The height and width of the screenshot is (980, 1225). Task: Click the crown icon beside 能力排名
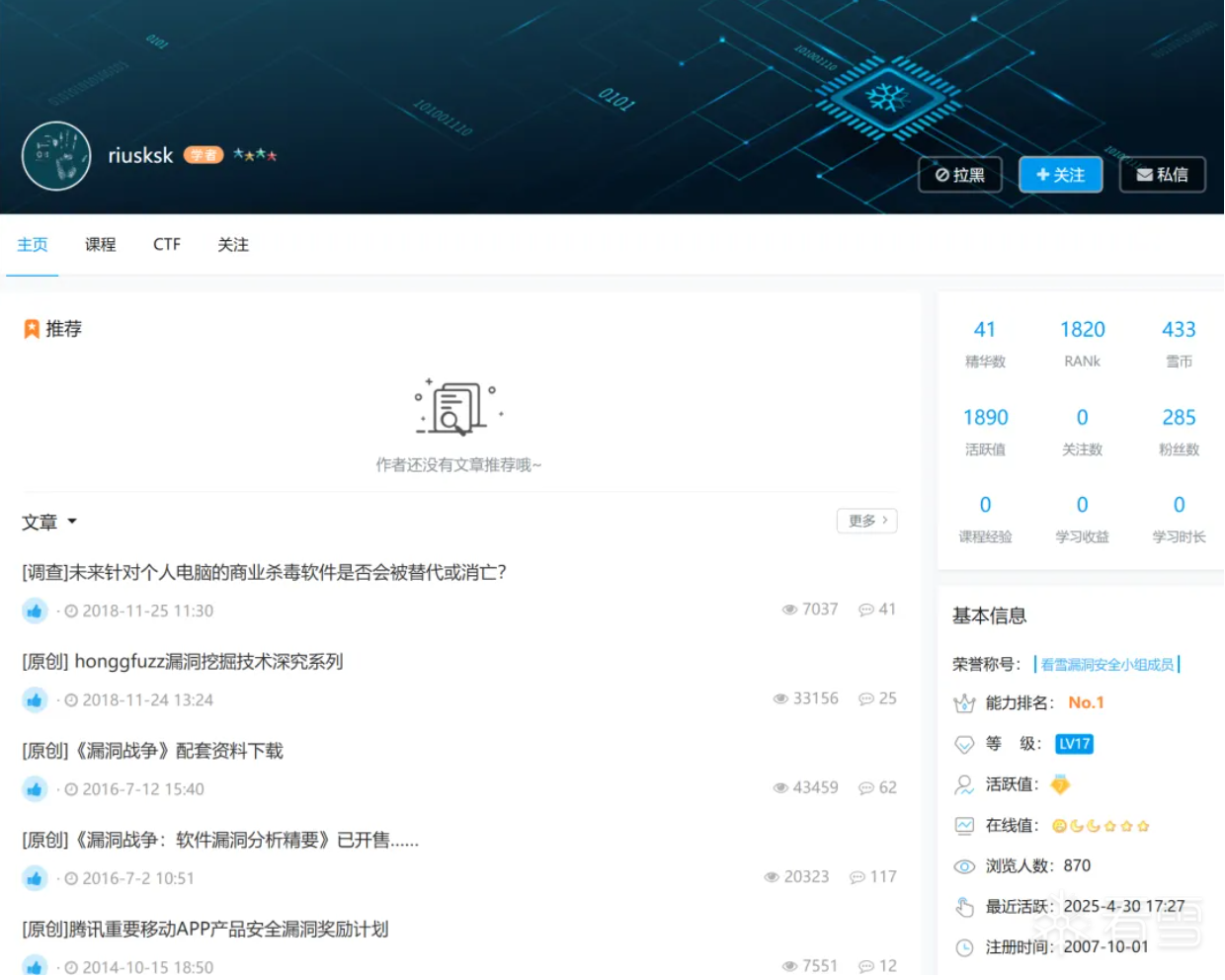pyautogui.click(x=964, y=703)
